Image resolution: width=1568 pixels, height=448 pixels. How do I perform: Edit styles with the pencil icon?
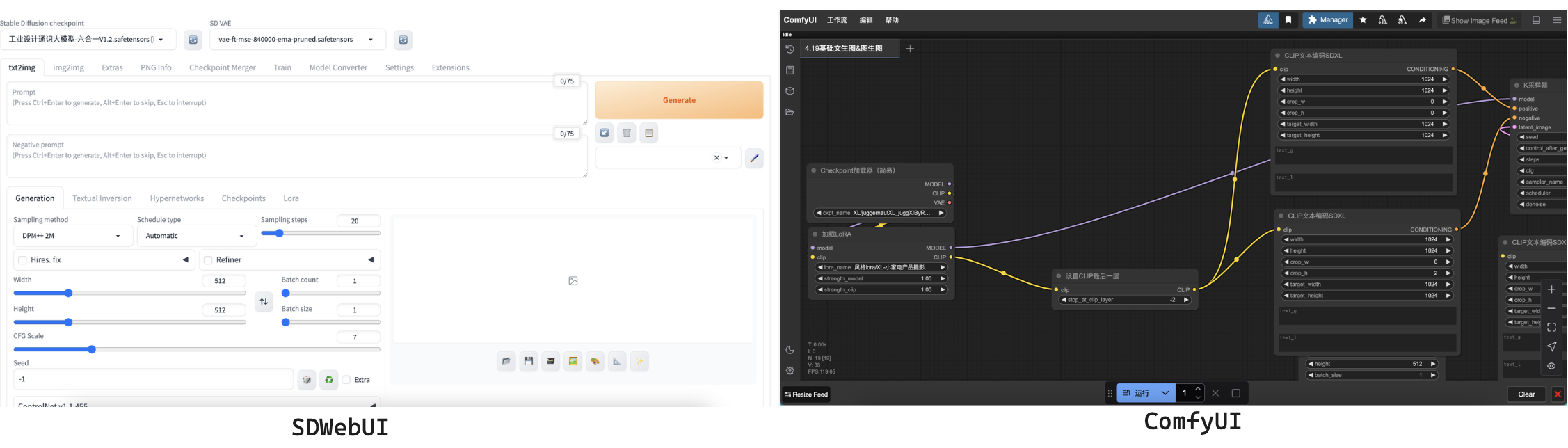[x=754, y=158]
